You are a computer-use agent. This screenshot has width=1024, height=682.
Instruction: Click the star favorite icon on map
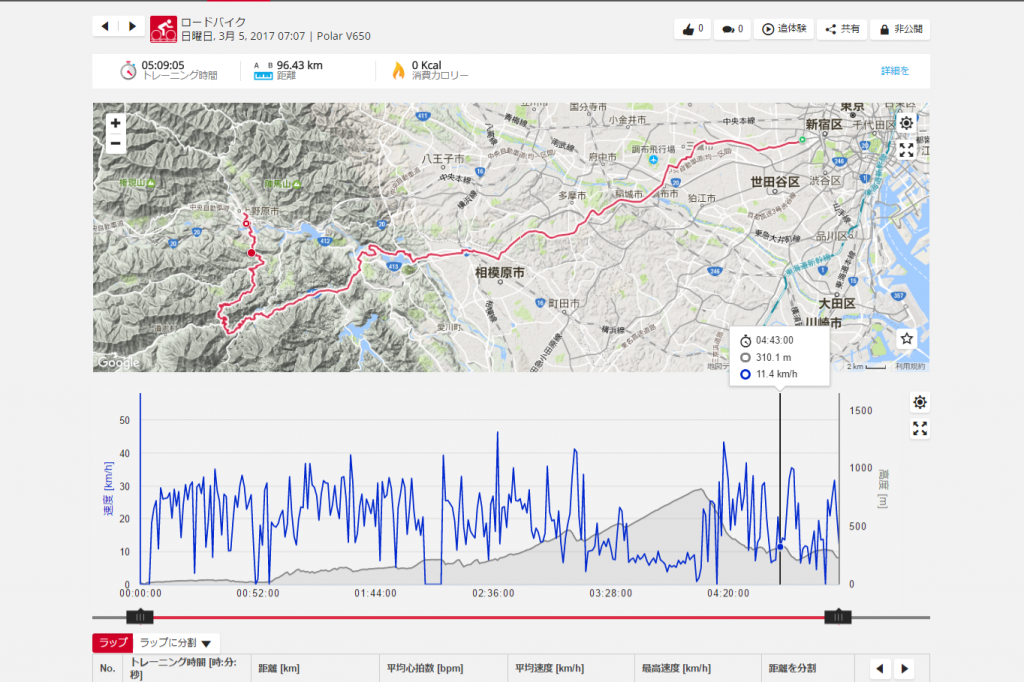906,339
